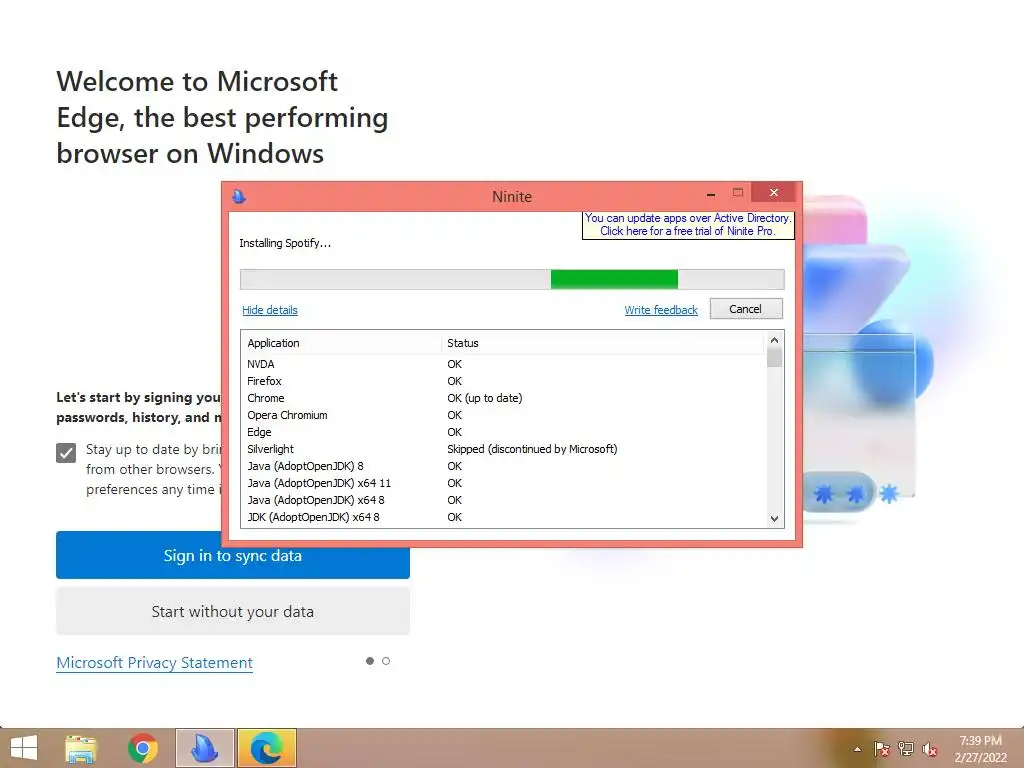Select the Silverlight row
Viewport: 1024px width, 768px height.
coord(503,449)
